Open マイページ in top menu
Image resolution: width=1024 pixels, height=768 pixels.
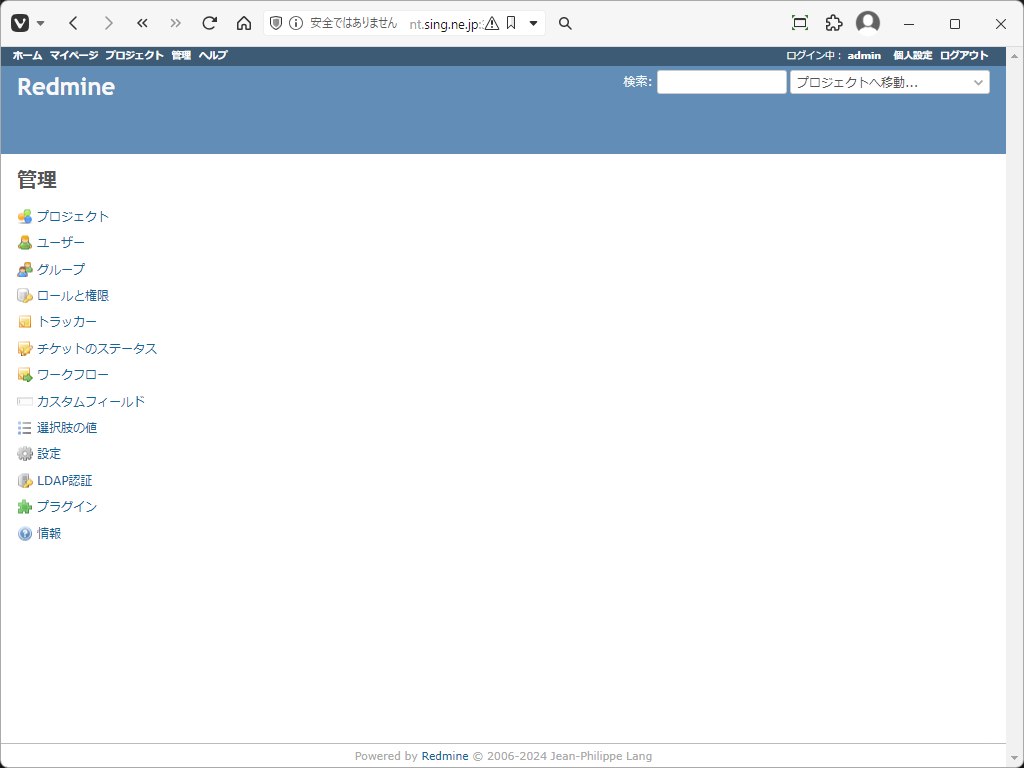tap(74, 56)
